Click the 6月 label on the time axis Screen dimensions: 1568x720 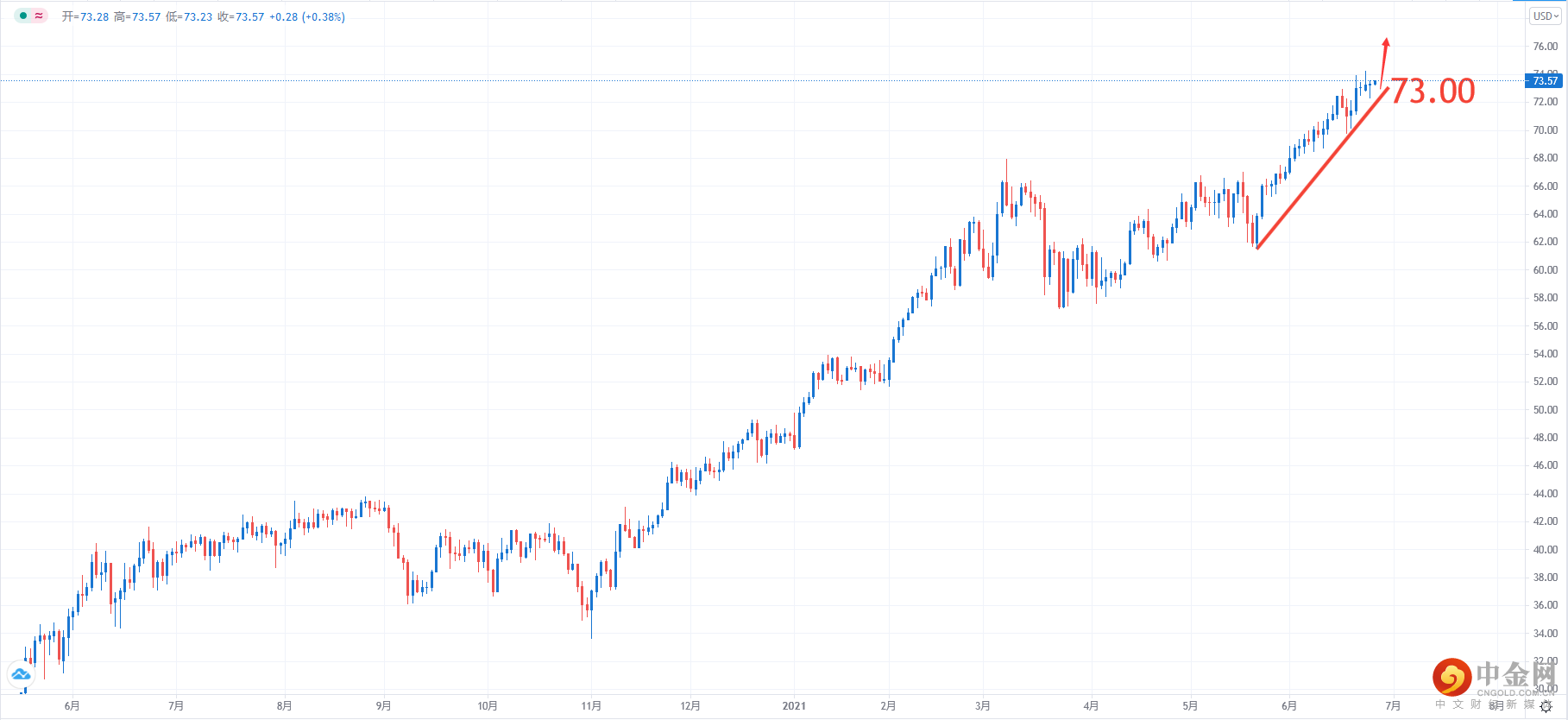click(x=72, y=704)
